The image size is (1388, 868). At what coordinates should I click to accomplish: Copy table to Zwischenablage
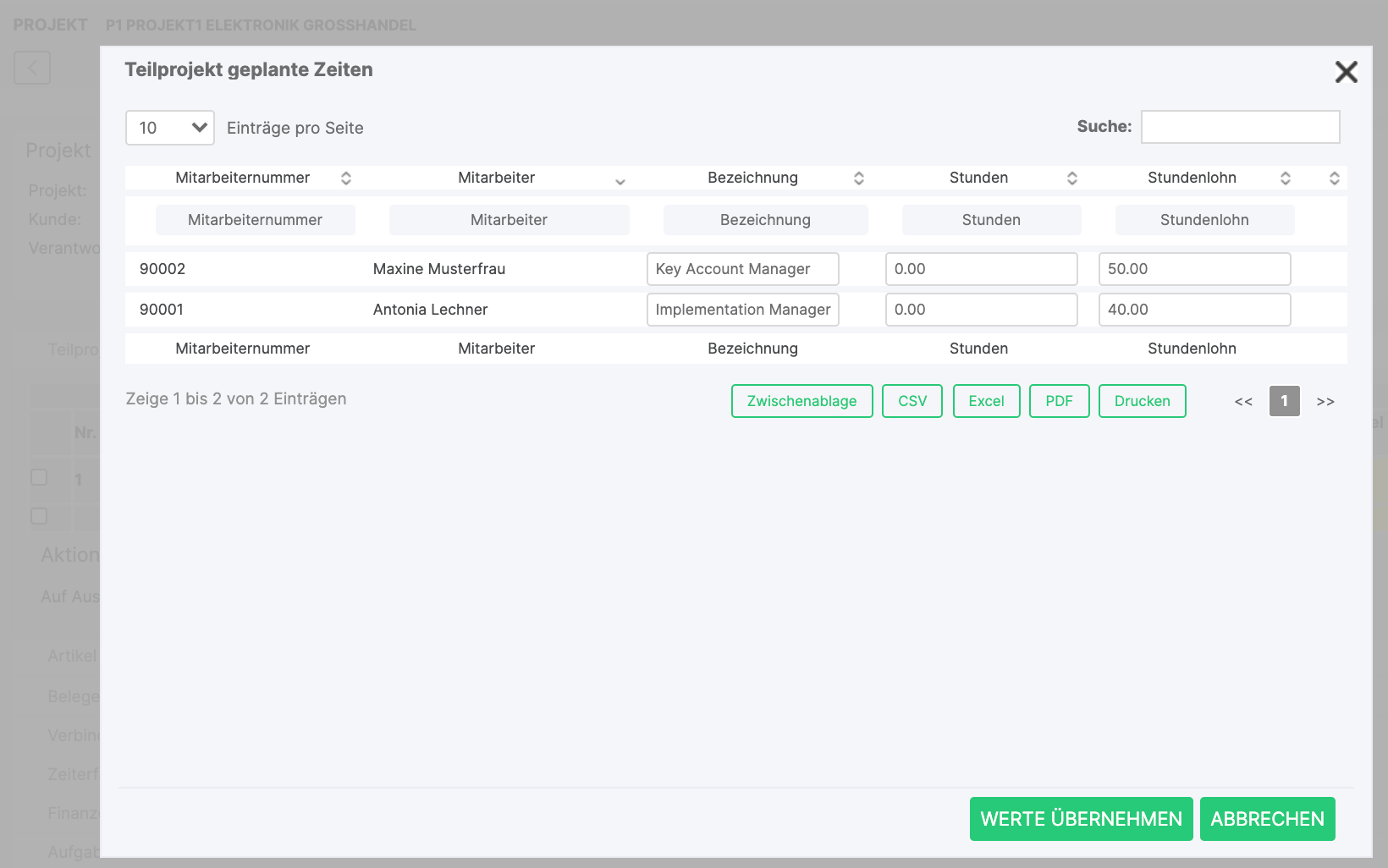tap(801, 401)
